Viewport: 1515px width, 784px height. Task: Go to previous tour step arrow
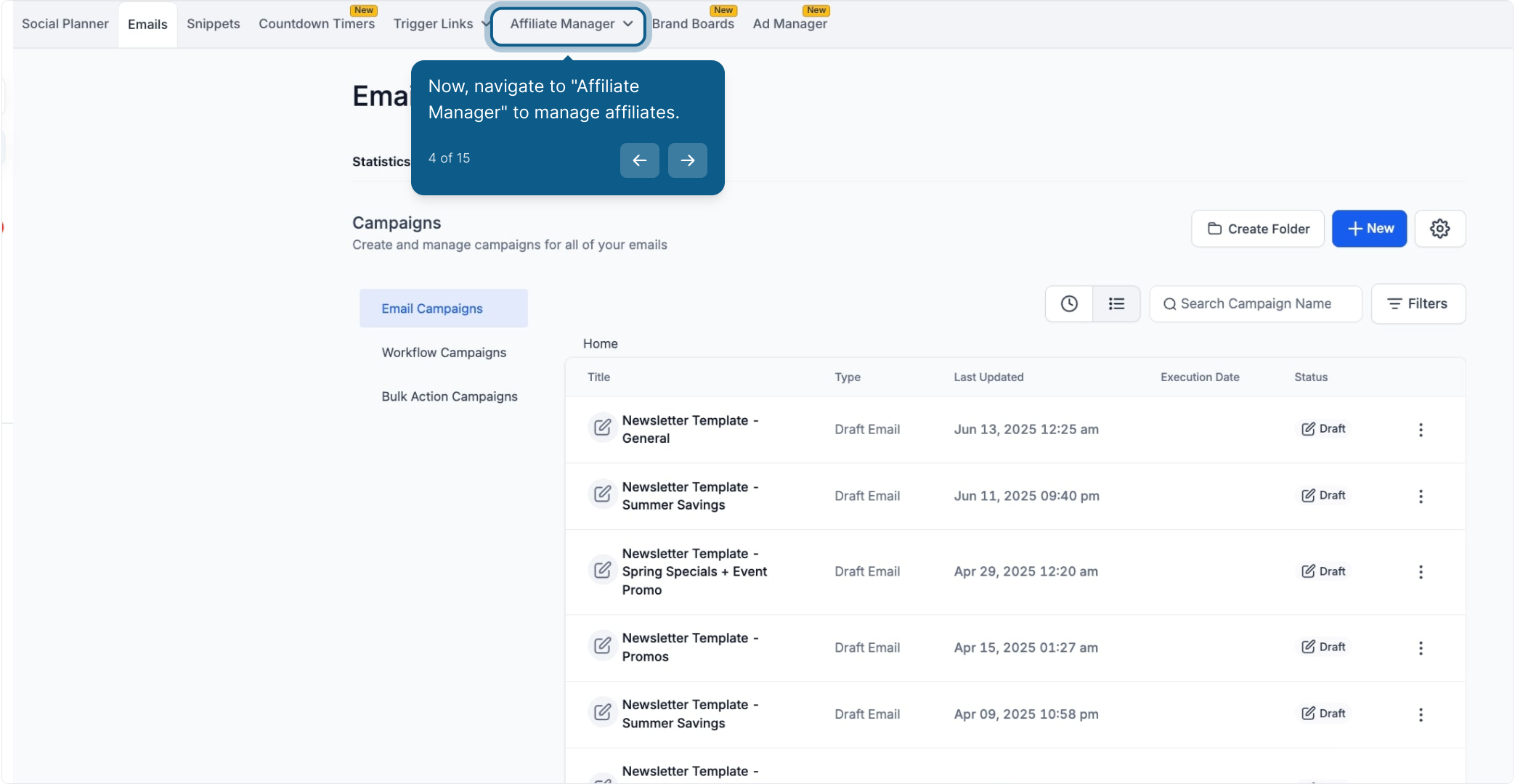pos(640,160)
